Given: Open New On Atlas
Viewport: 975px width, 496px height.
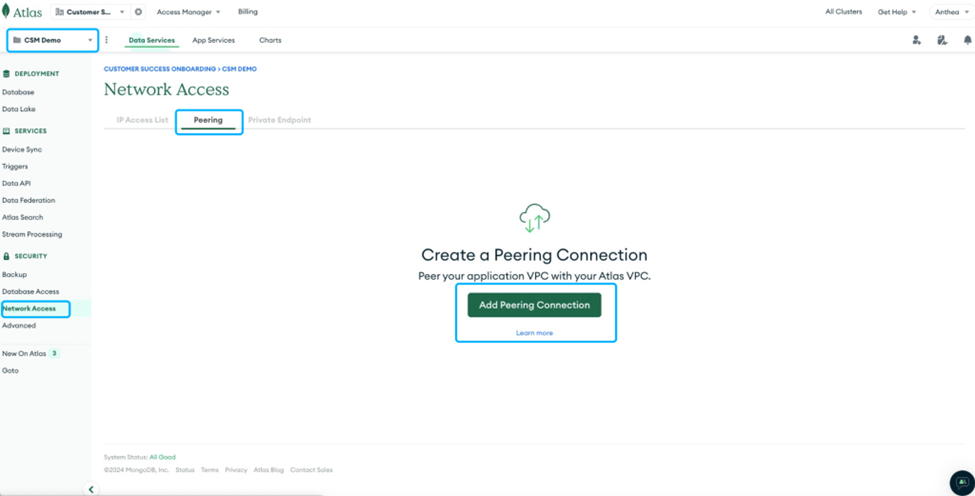Looking at the screenshot, I should click(x=24, y=354).
